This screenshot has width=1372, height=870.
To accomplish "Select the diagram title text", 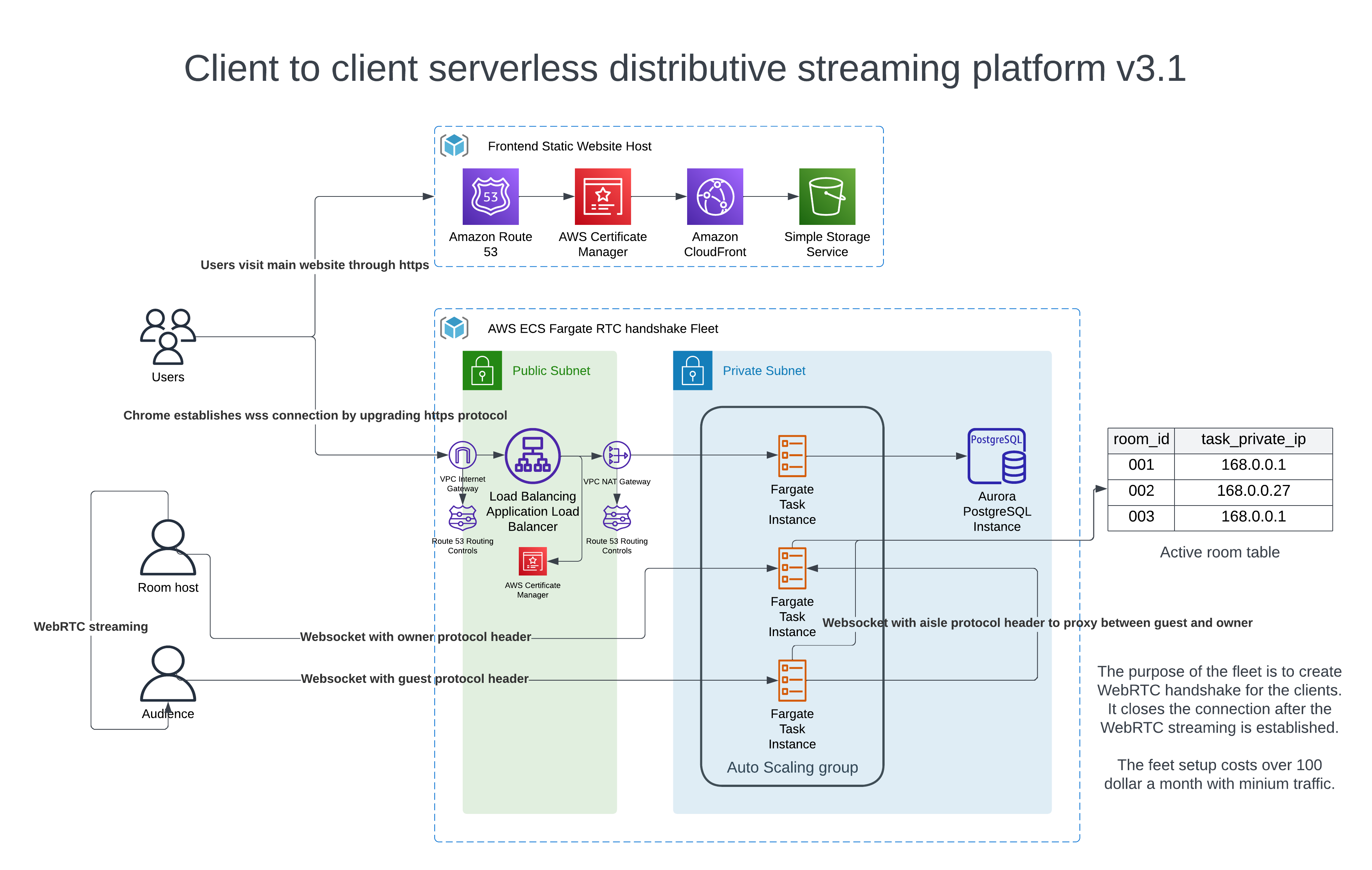I will click(x=685, y=68).
